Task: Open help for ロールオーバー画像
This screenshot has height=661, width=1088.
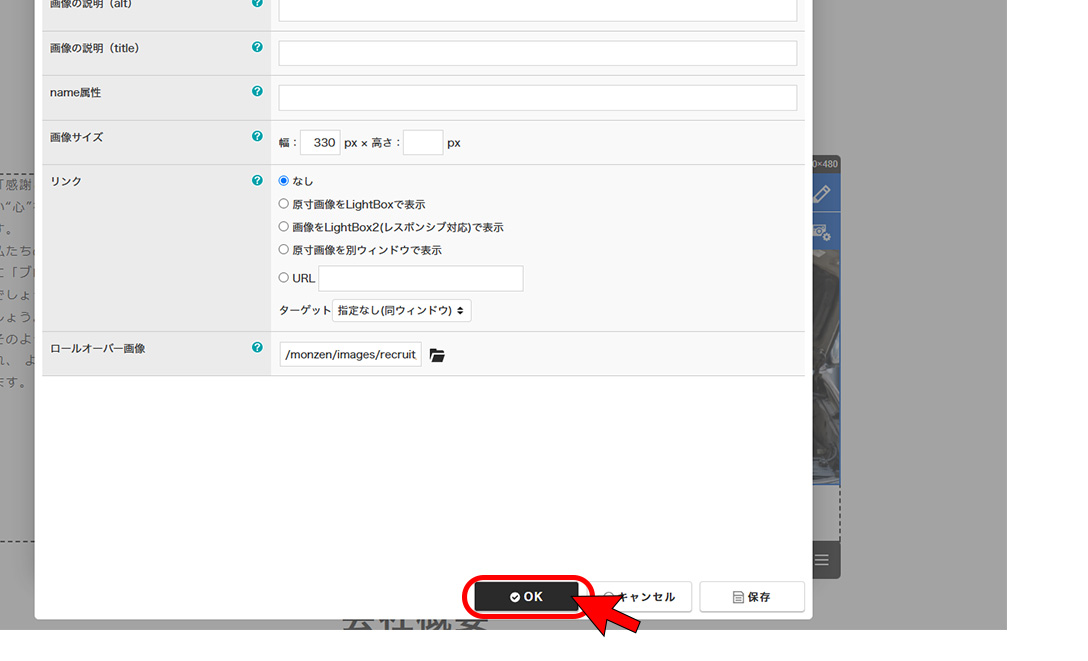Action: pyautogui.click(x=257, y=348)
